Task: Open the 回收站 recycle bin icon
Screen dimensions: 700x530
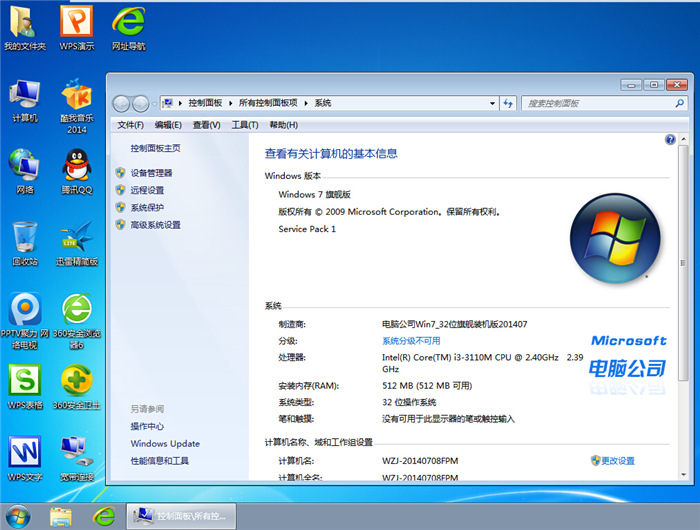Action: (x=25, y=240)
